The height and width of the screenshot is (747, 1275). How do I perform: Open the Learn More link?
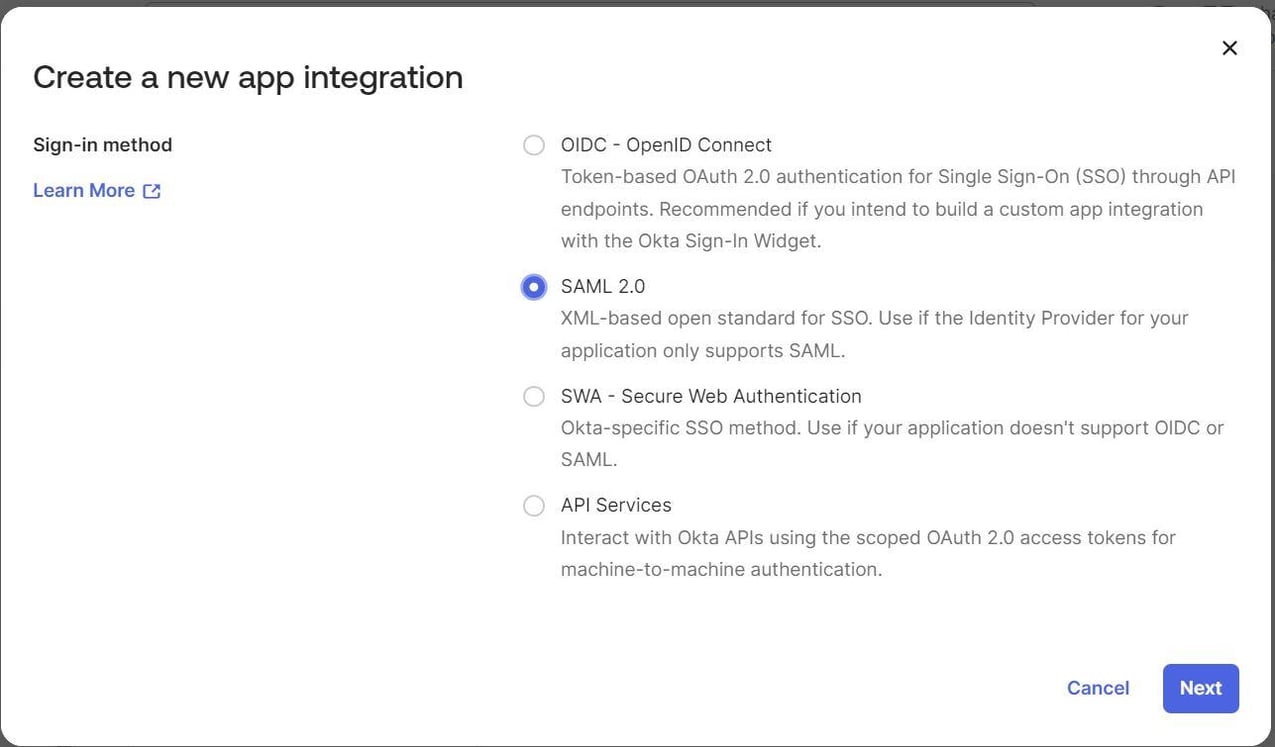coord(84,190)
